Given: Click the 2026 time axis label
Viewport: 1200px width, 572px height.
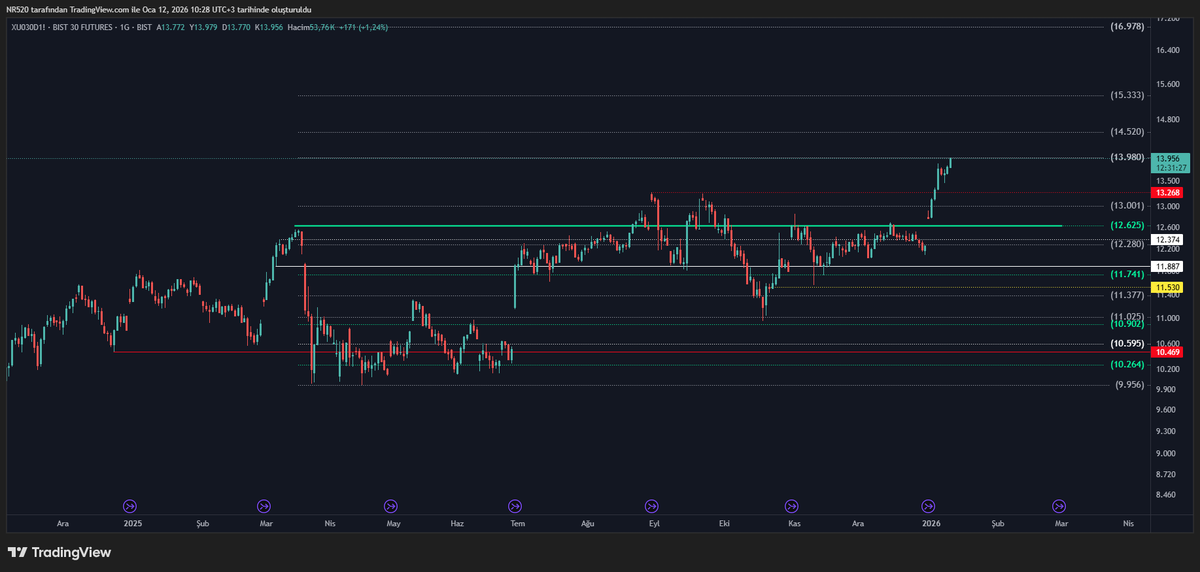Looking at the screenshot, I should click(x=930, y=523).
